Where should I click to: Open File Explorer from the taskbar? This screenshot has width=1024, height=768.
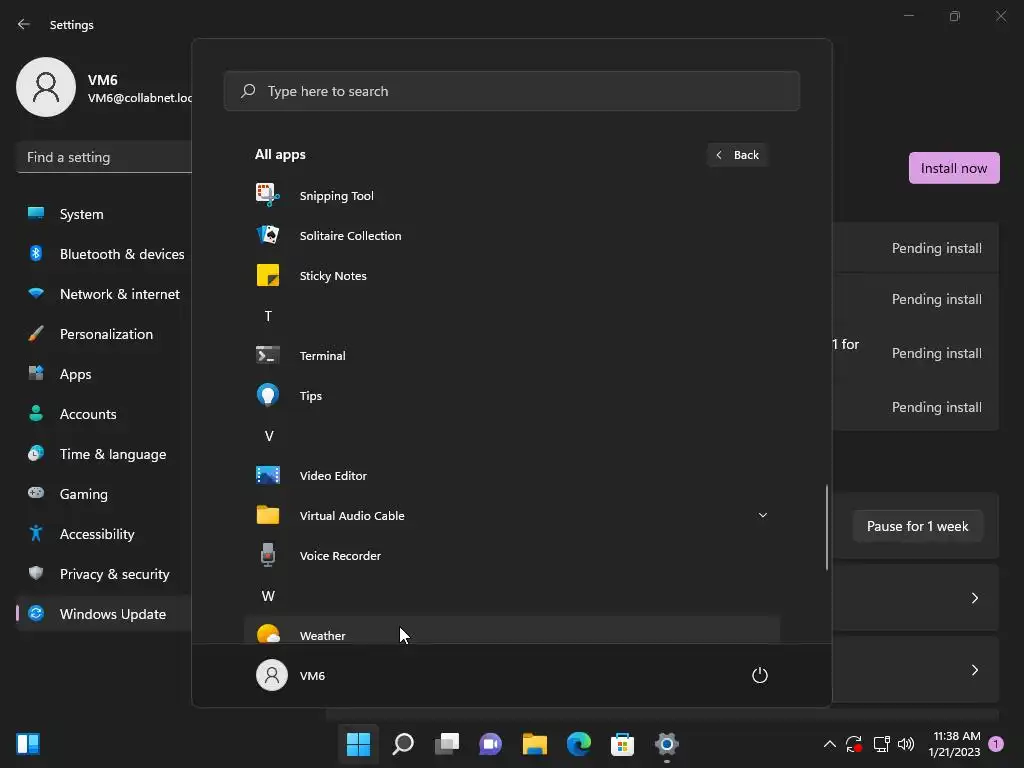pos(534,744)
